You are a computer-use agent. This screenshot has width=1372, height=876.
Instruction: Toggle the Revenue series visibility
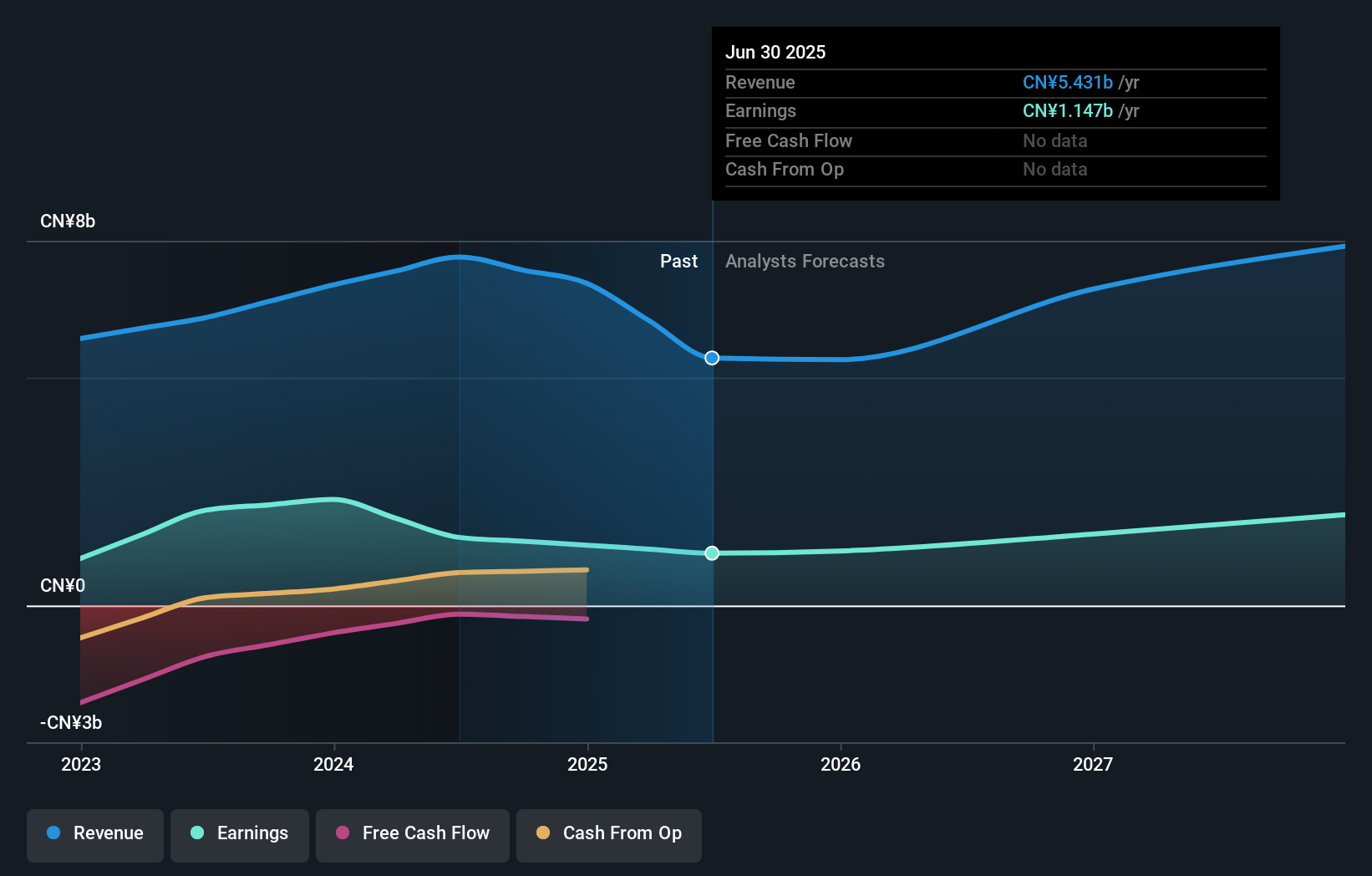pyautogui.click(x=94, y=833)
